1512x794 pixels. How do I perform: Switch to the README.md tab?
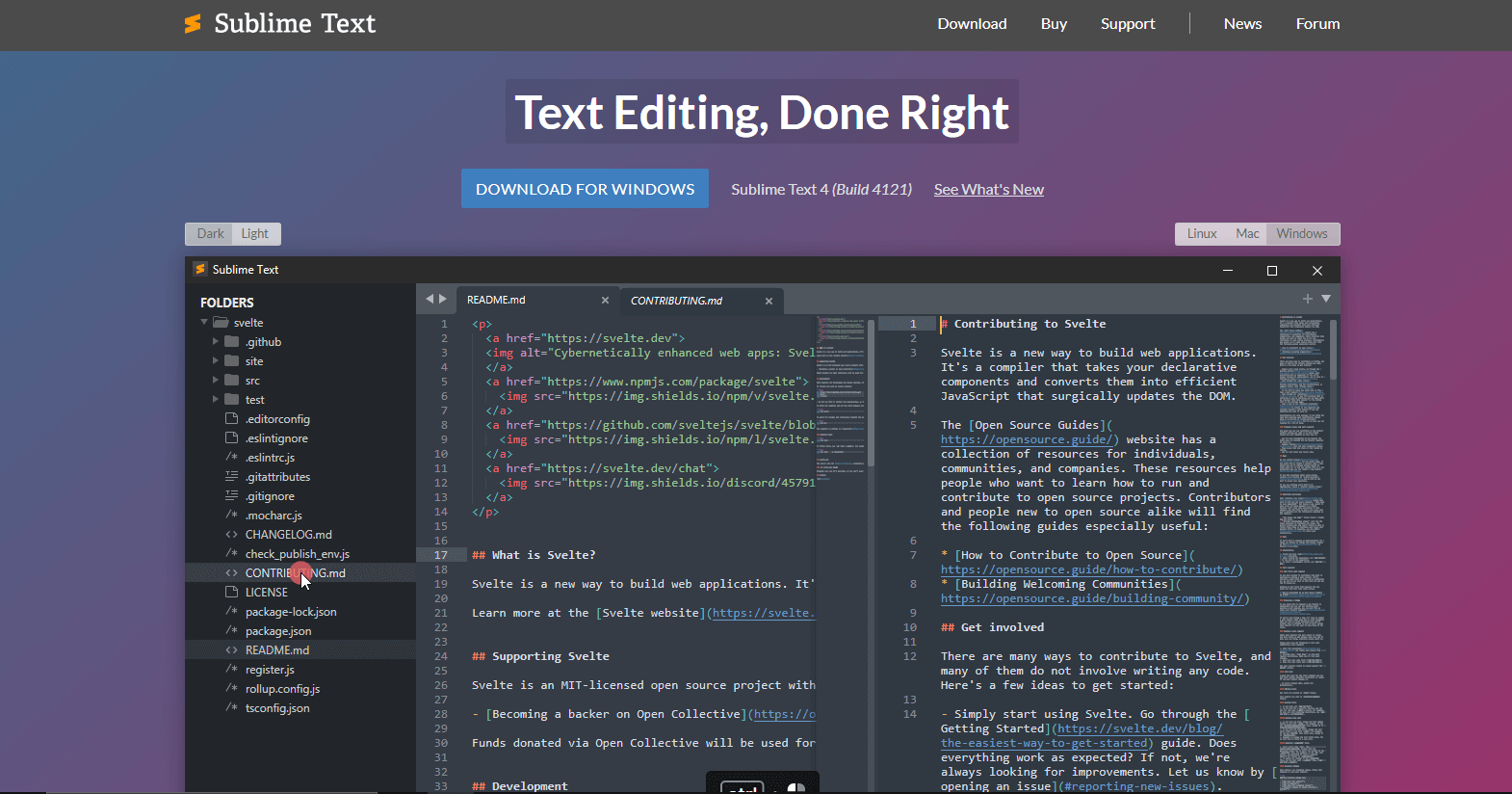[536, 300]
